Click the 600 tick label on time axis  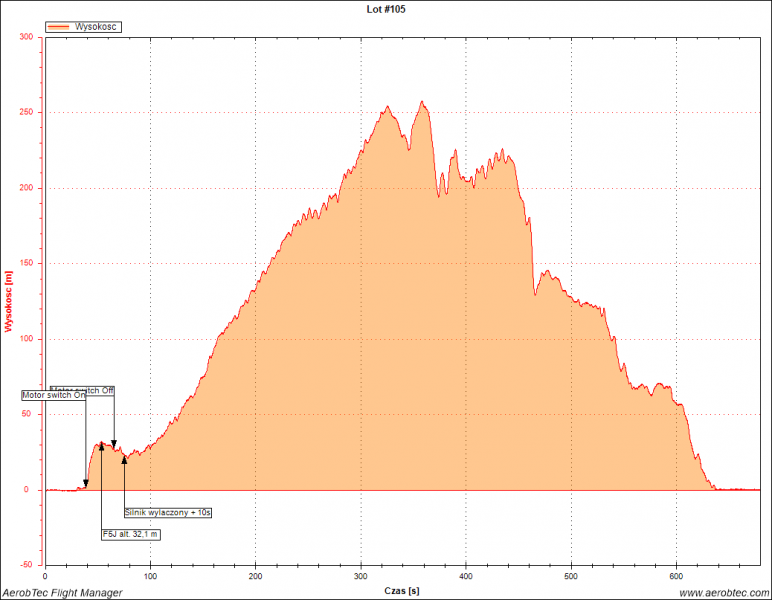(x=676, y=576)
